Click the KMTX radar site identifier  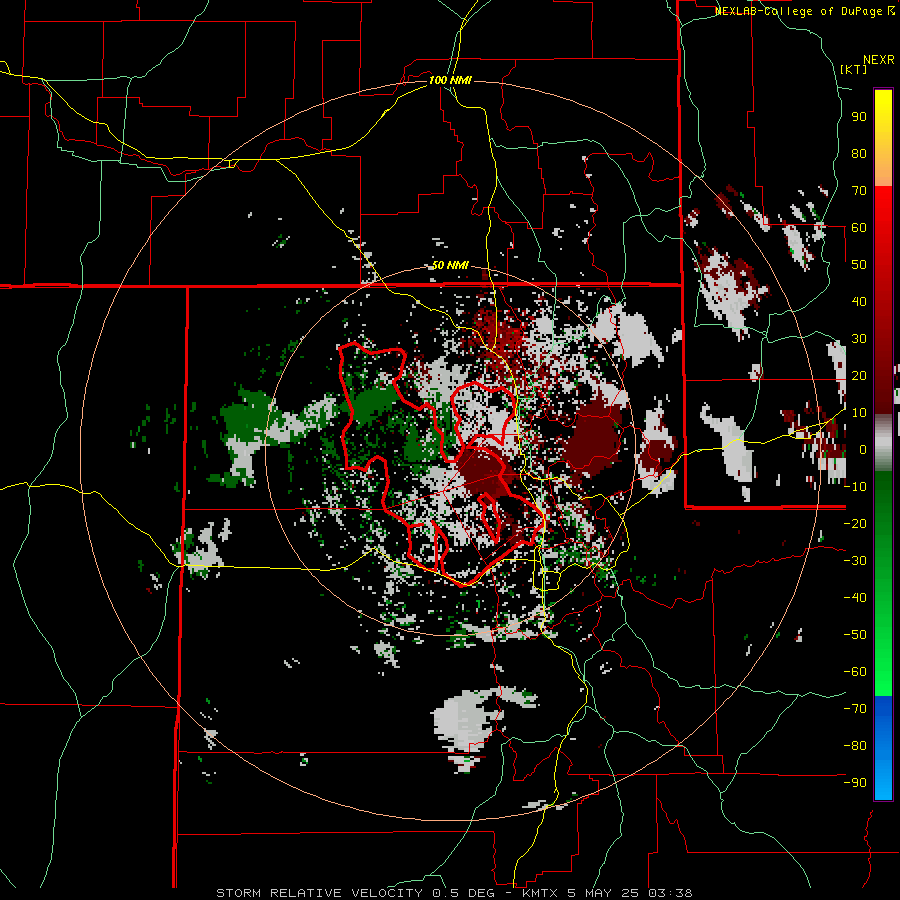[x=541, y=893]
